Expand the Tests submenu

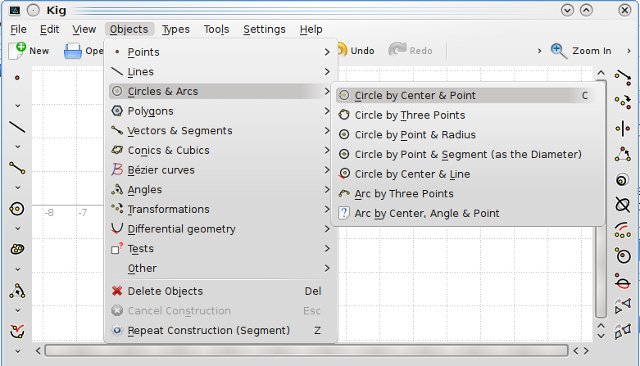pyautogui.click(x=220, y=248)
